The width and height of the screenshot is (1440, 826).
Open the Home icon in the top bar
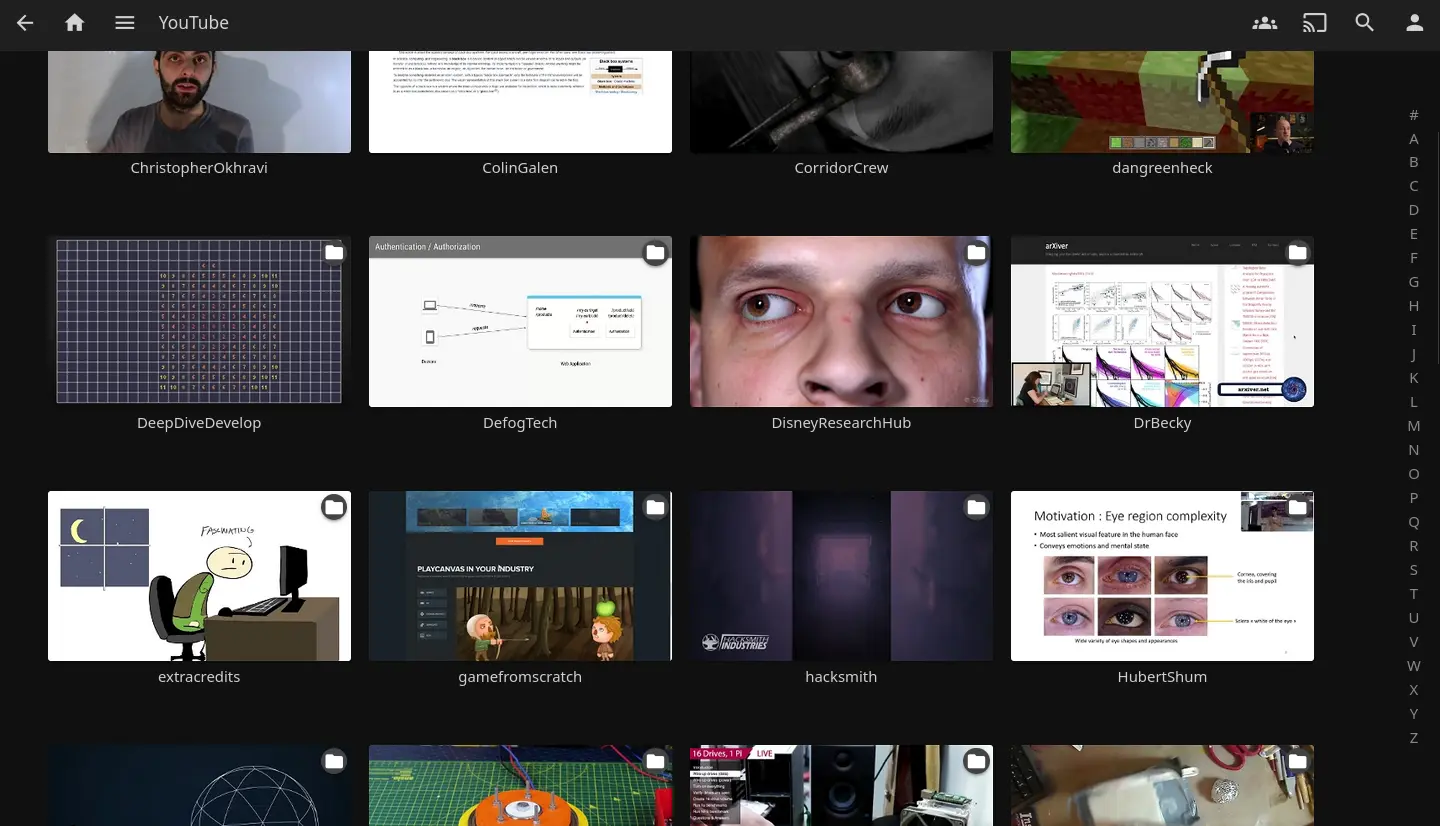pyautogui.click(x=75, y=22)
